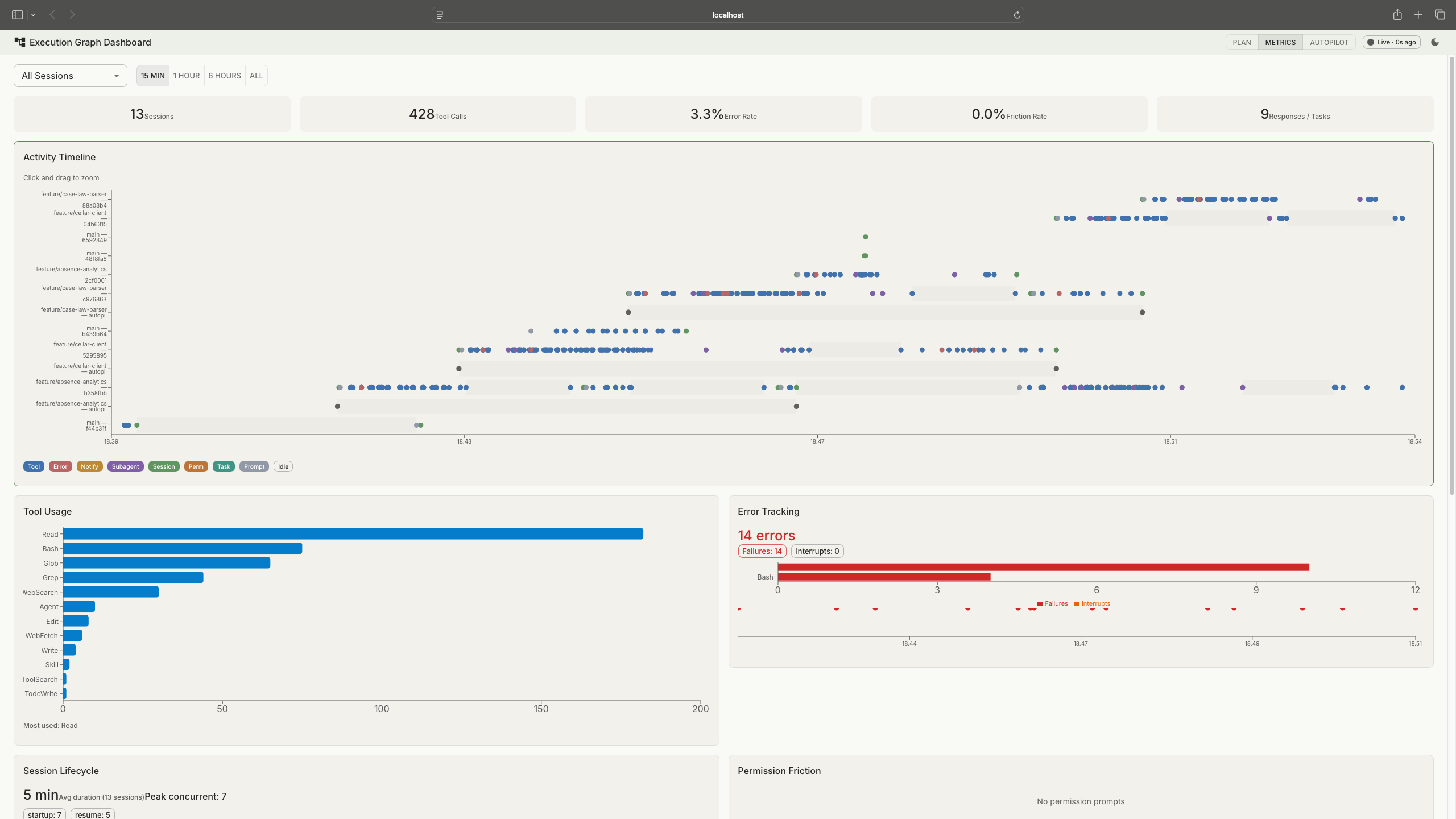Toggle the Idle legend filter
This screenshot has width=1456, height=819.
[283, 466]
